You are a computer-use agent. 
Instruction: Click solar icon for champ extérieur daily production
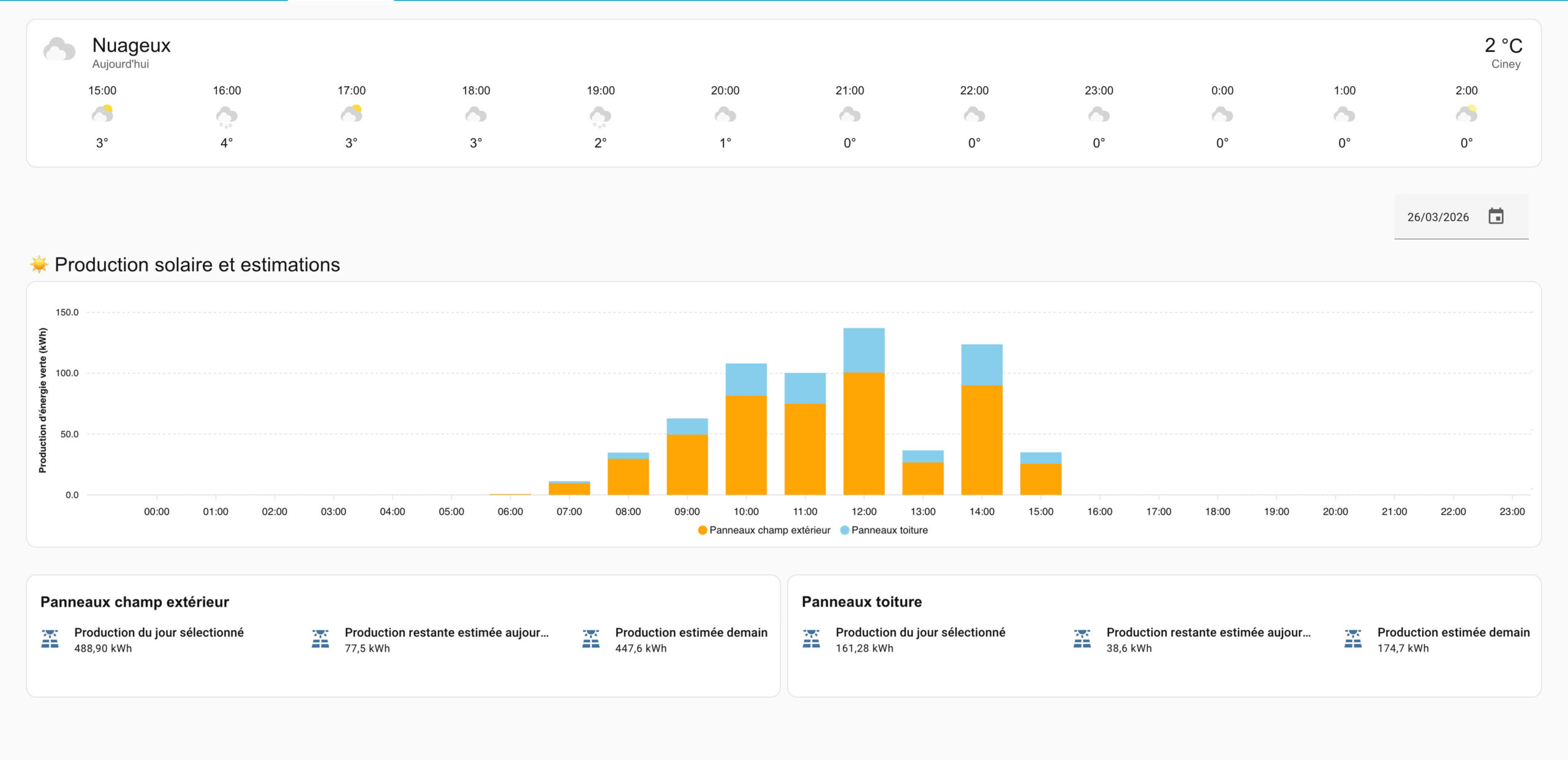point(50,639)
